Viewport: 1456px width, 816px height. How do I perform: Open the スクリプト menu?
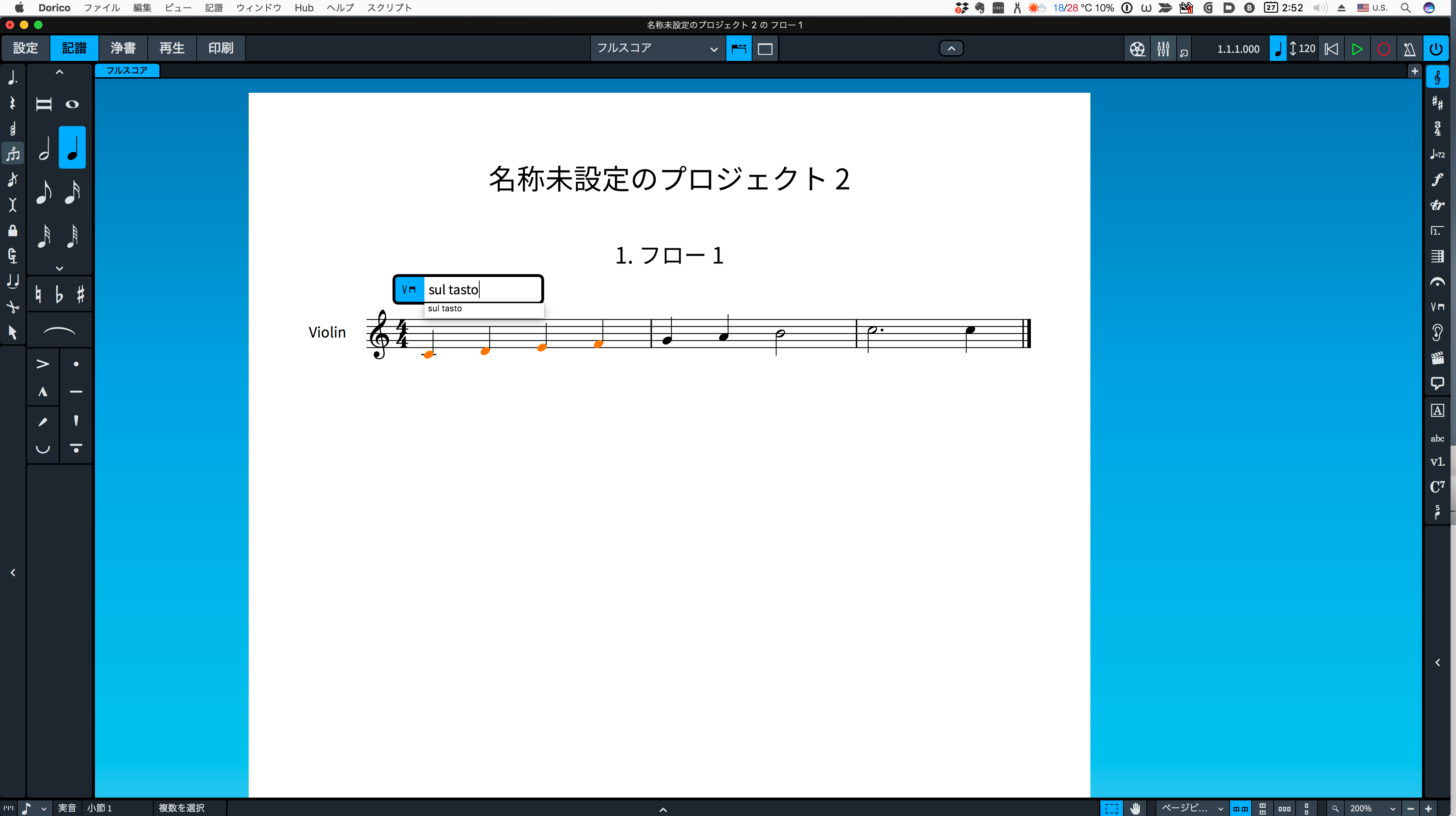pos(389,7)
